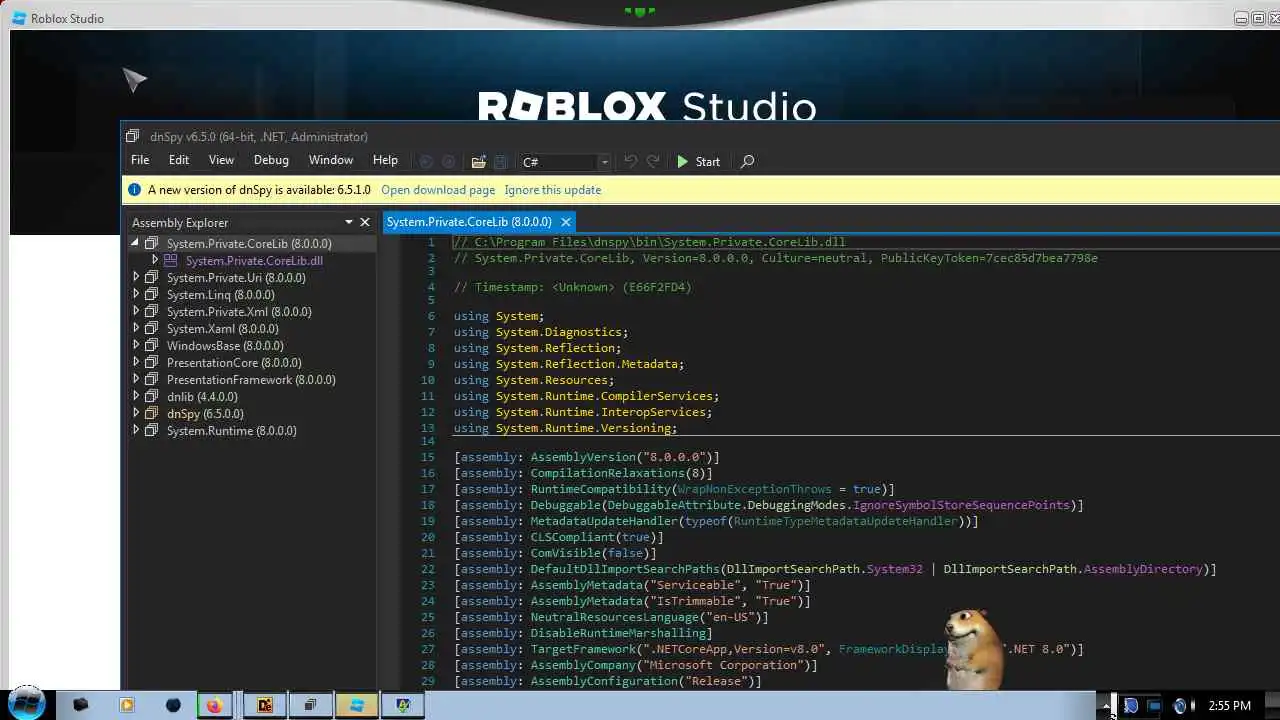This screenshot has height=720, width=1280.
Task: Collapse the System.Private.CoreLib (8.0.0.0) node
Action: click(135, 243)
